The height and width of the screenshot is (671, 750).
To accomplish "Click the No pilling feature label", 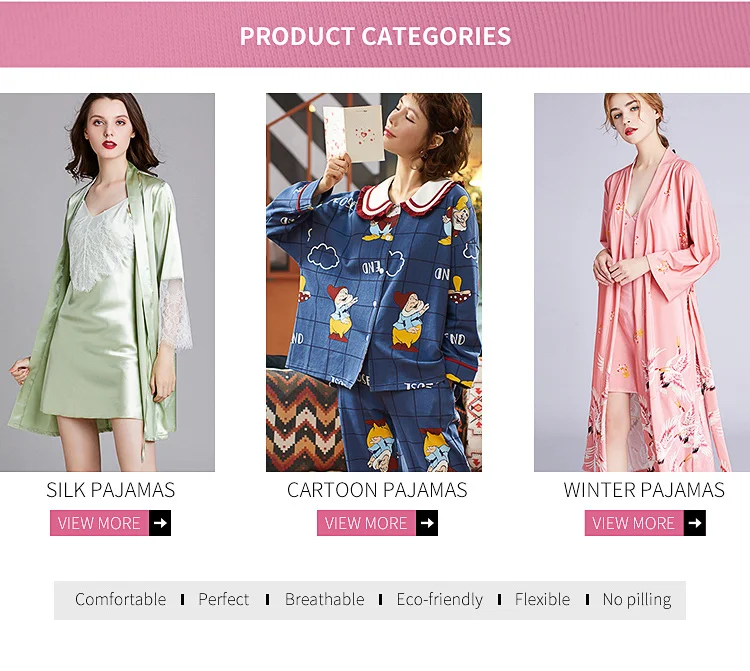I will tap(636, 600).
